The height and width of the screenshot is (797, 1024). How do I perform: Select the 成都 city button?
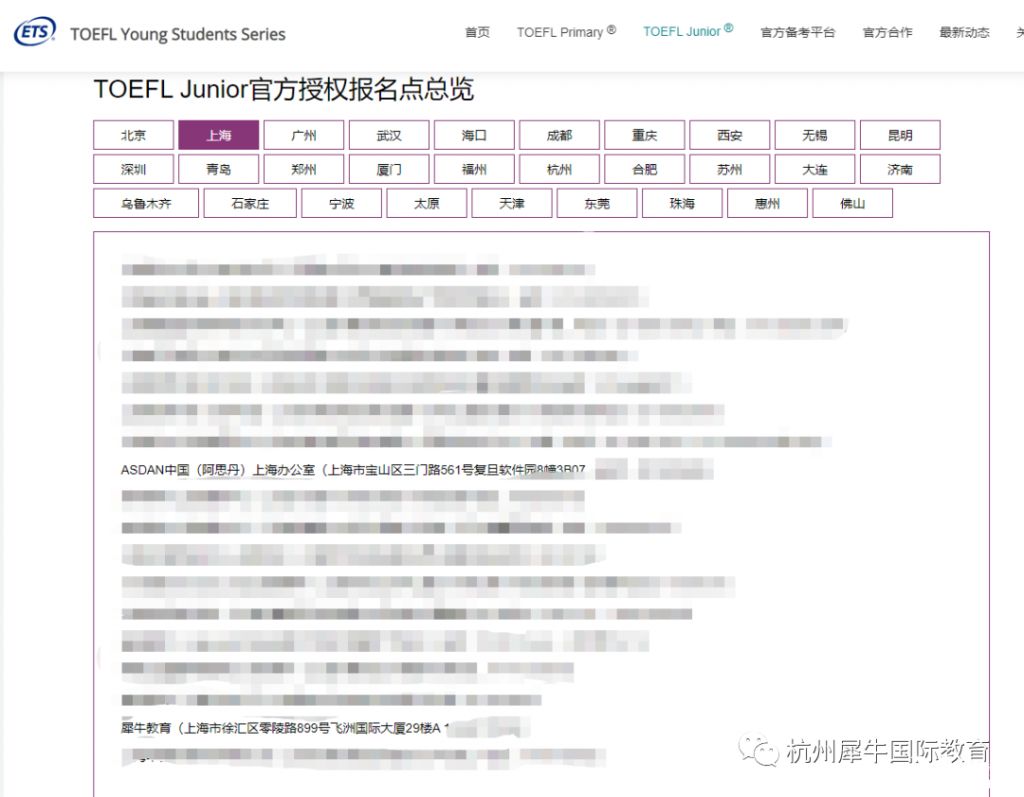click(x=559, y=135)
